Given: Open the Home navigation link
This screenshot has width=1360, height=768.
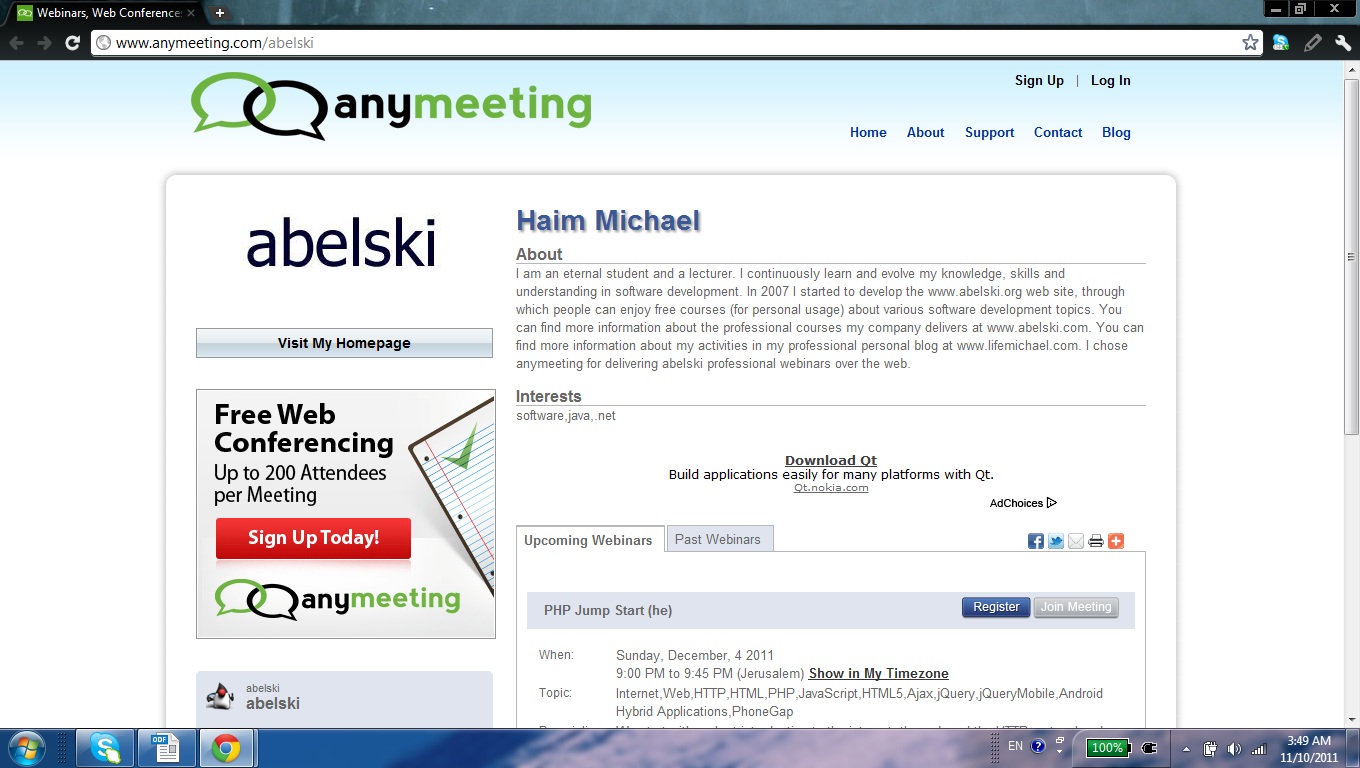Looking at the screenshot, I should 868,132.
